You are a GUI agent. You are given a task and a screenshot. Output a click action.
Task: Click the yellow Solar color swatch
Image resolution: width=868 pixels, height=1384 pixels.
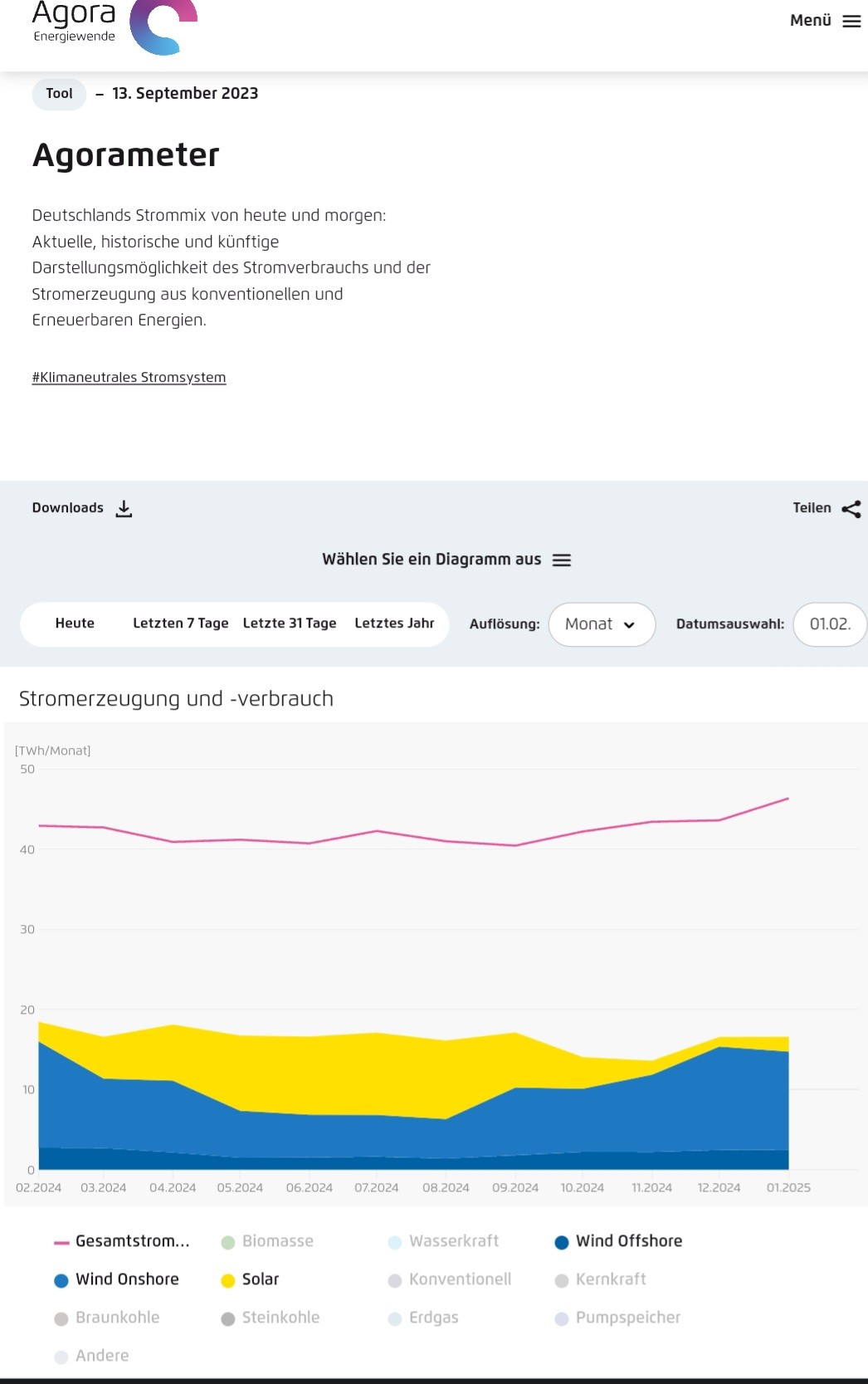pyautogui.click(x=228, y=1280)
